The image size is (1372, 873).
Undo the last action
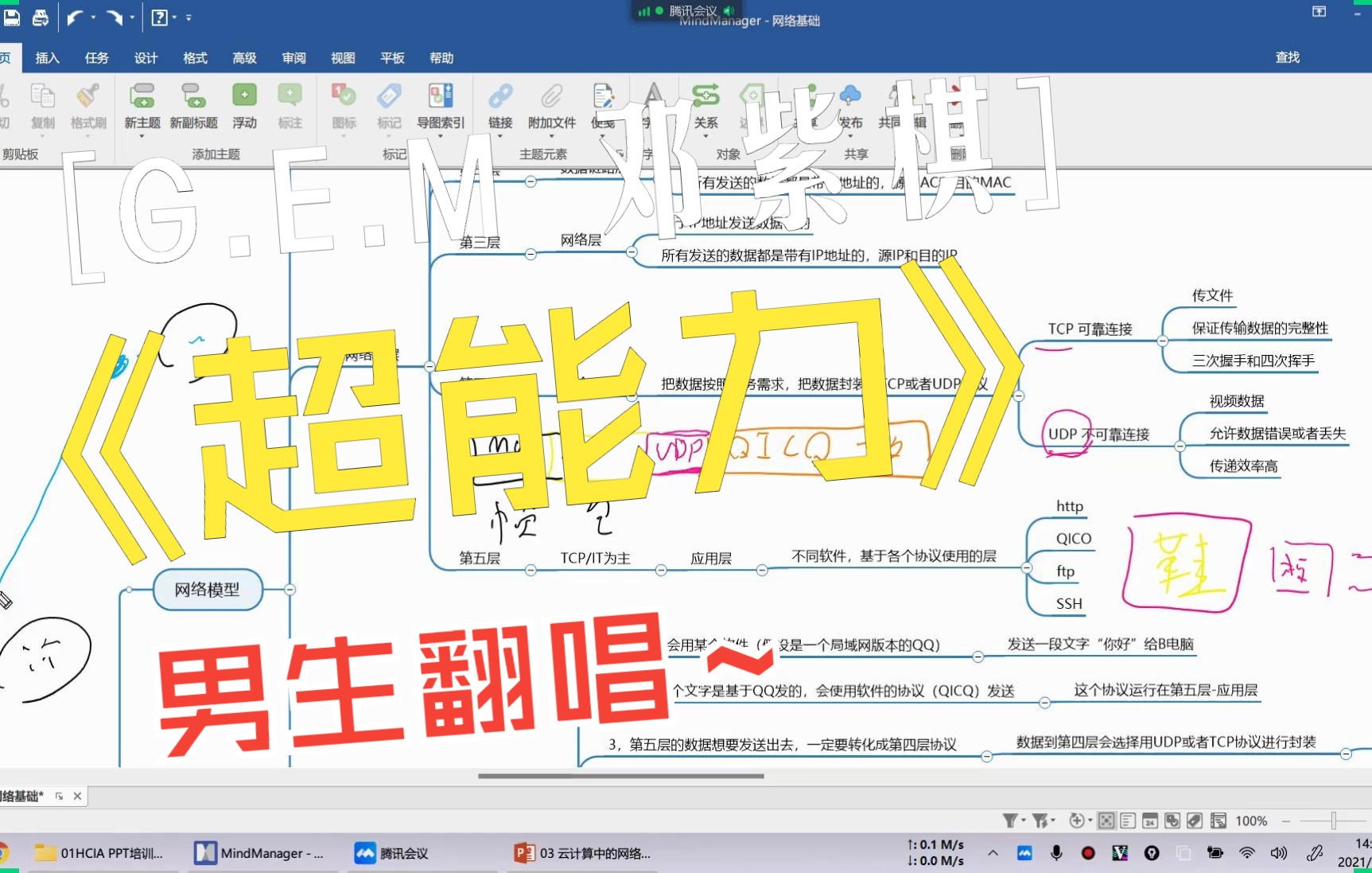point(75,17)
